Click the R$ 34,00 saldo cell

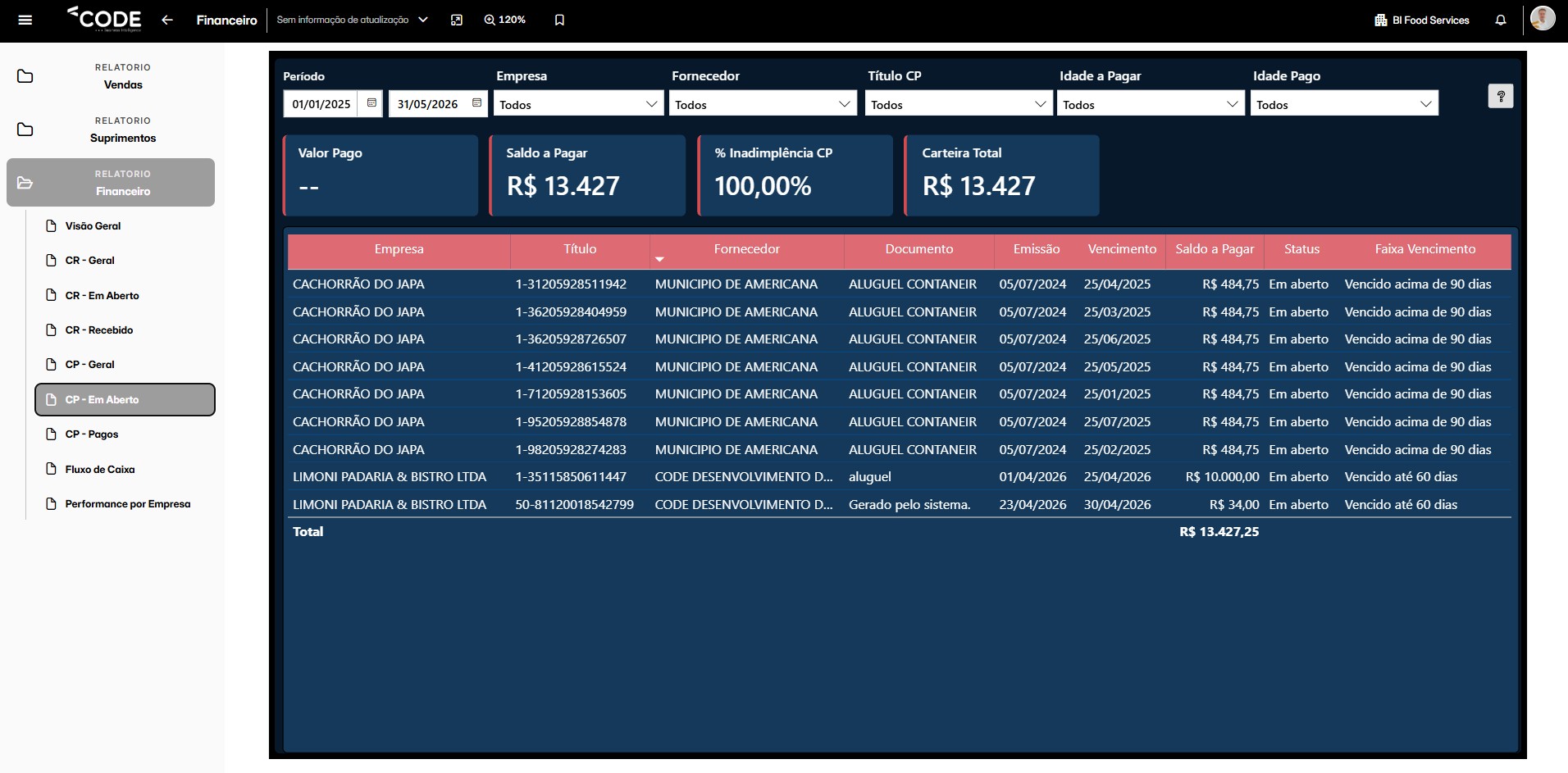point(1234,504)
